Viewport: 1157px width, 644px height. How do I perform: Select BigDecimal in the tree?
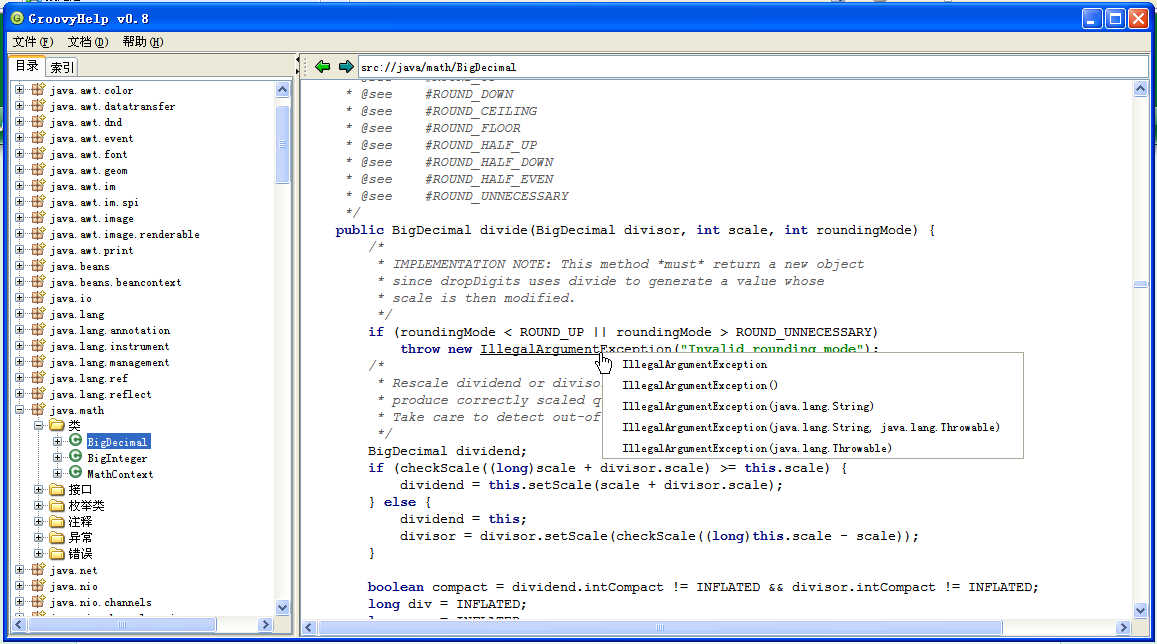pyautogui.click(x=118, y=441)
